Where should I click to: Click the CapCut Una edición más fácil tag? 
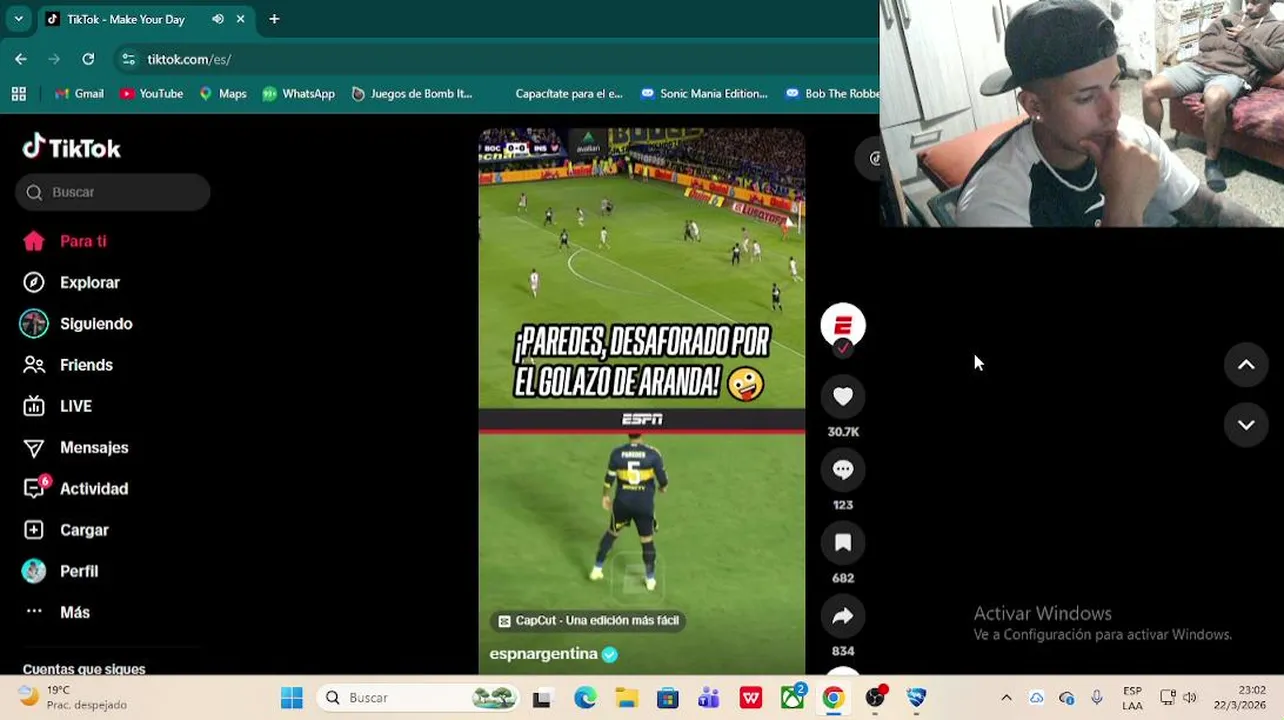(x=588, y=621)
